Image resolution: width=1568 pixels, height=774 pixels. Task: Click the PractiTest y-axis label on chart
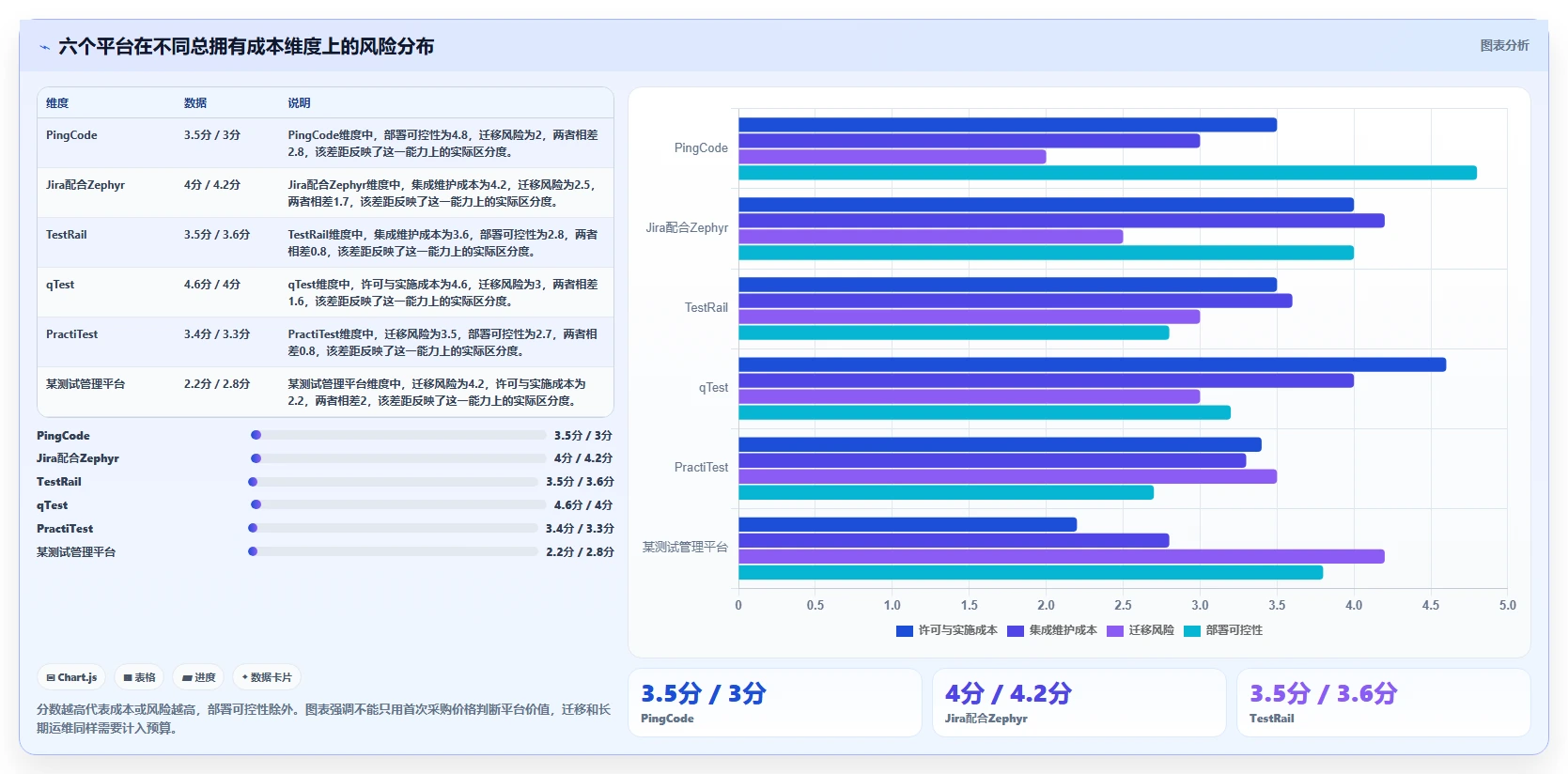coord(701,468)
